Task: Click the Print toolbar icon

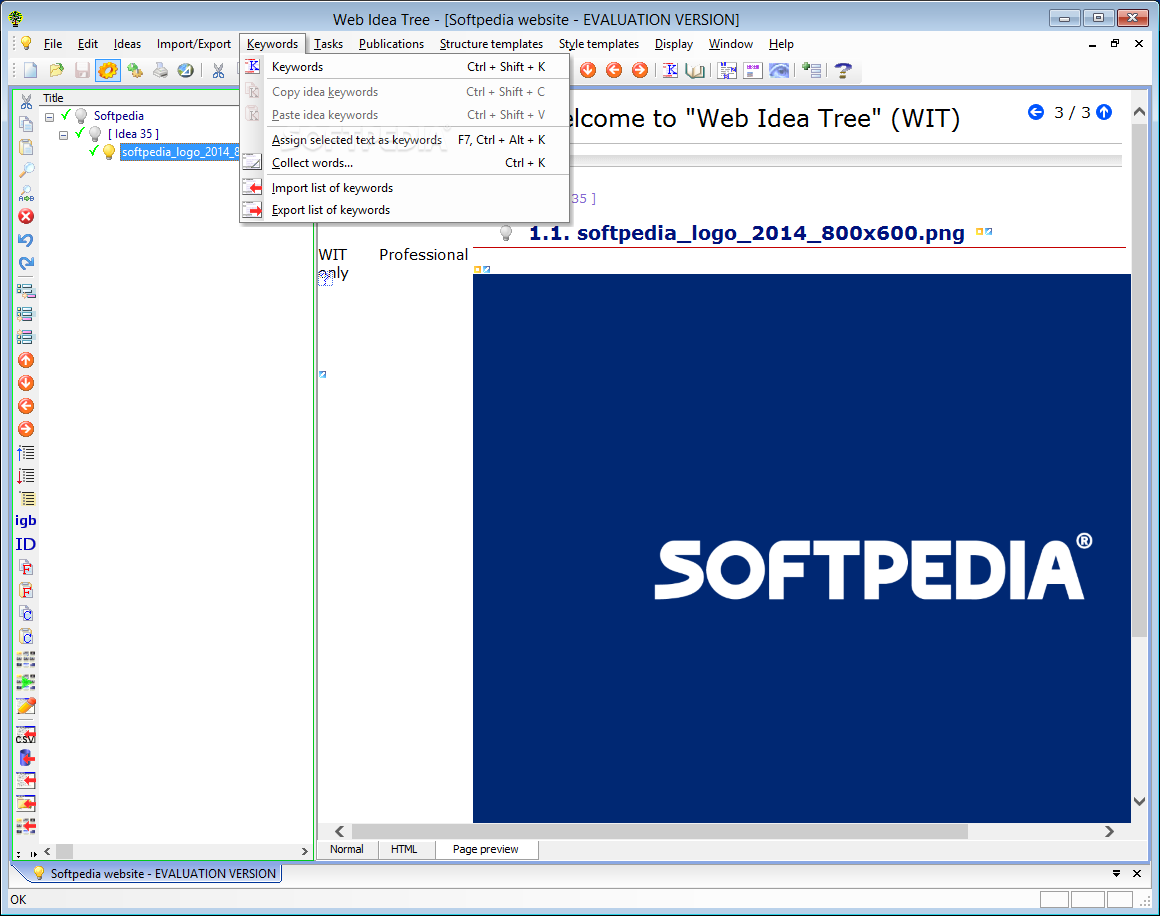Action: click(x=160, y=70)
